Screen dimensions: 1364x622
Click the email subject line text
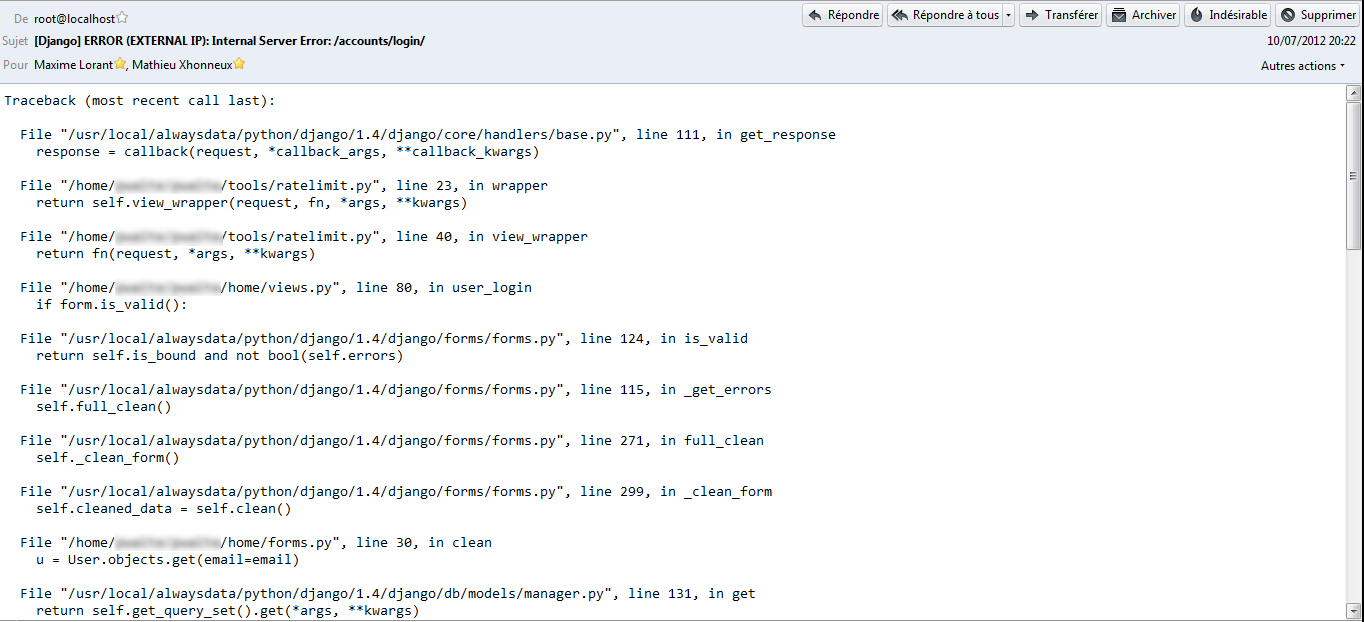[229, 41]
